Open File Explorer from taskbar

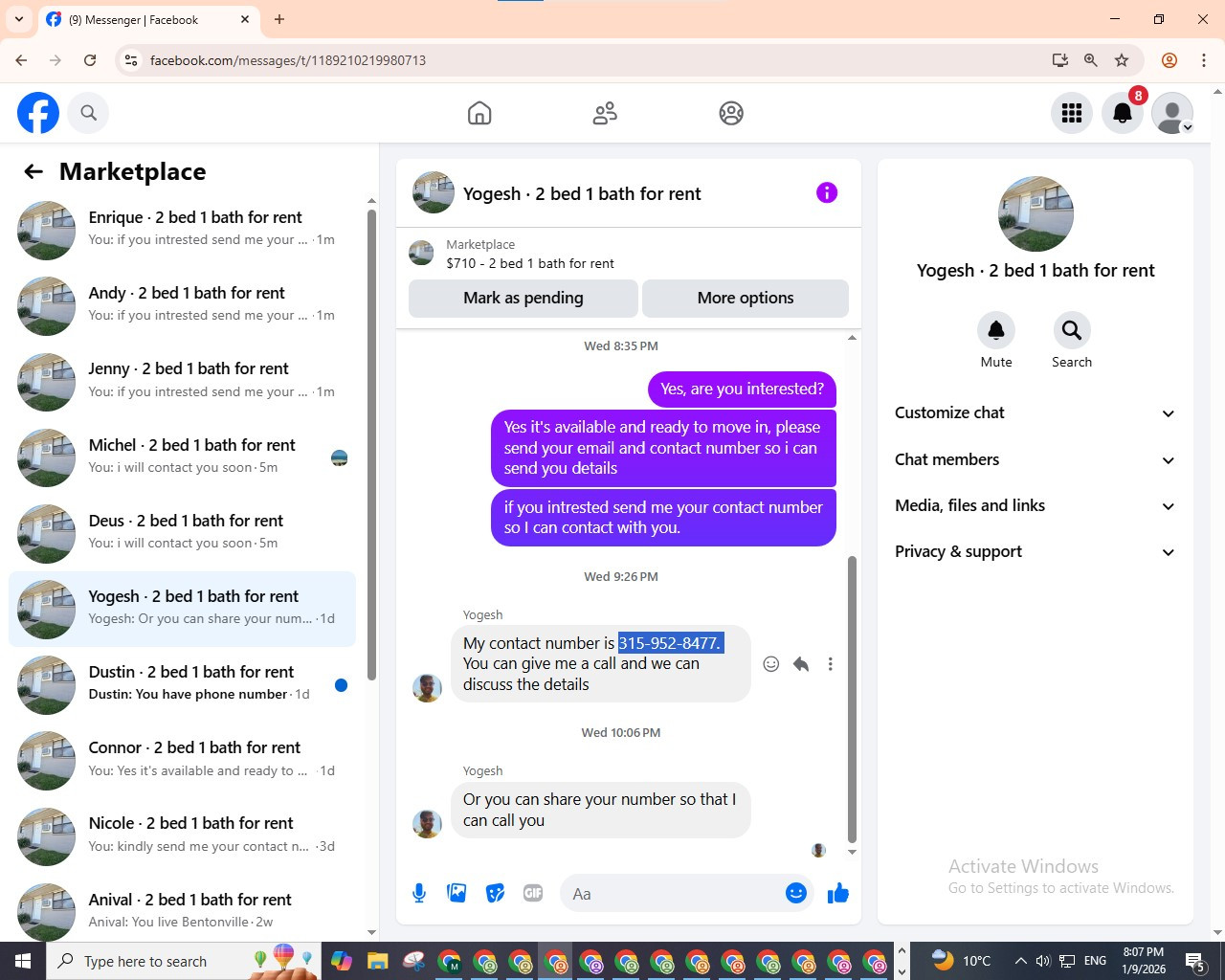(377, 961)
